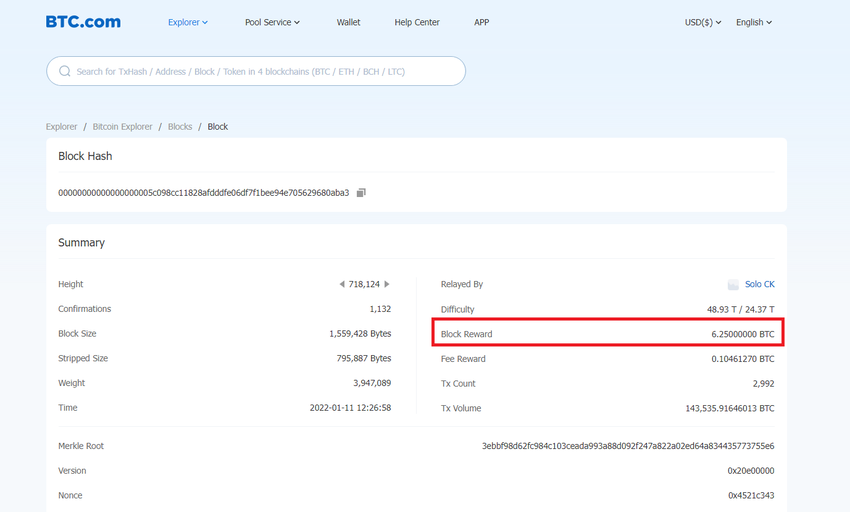Go to Bitcoin Explorer breadcrumb

(x=122, y=127)
